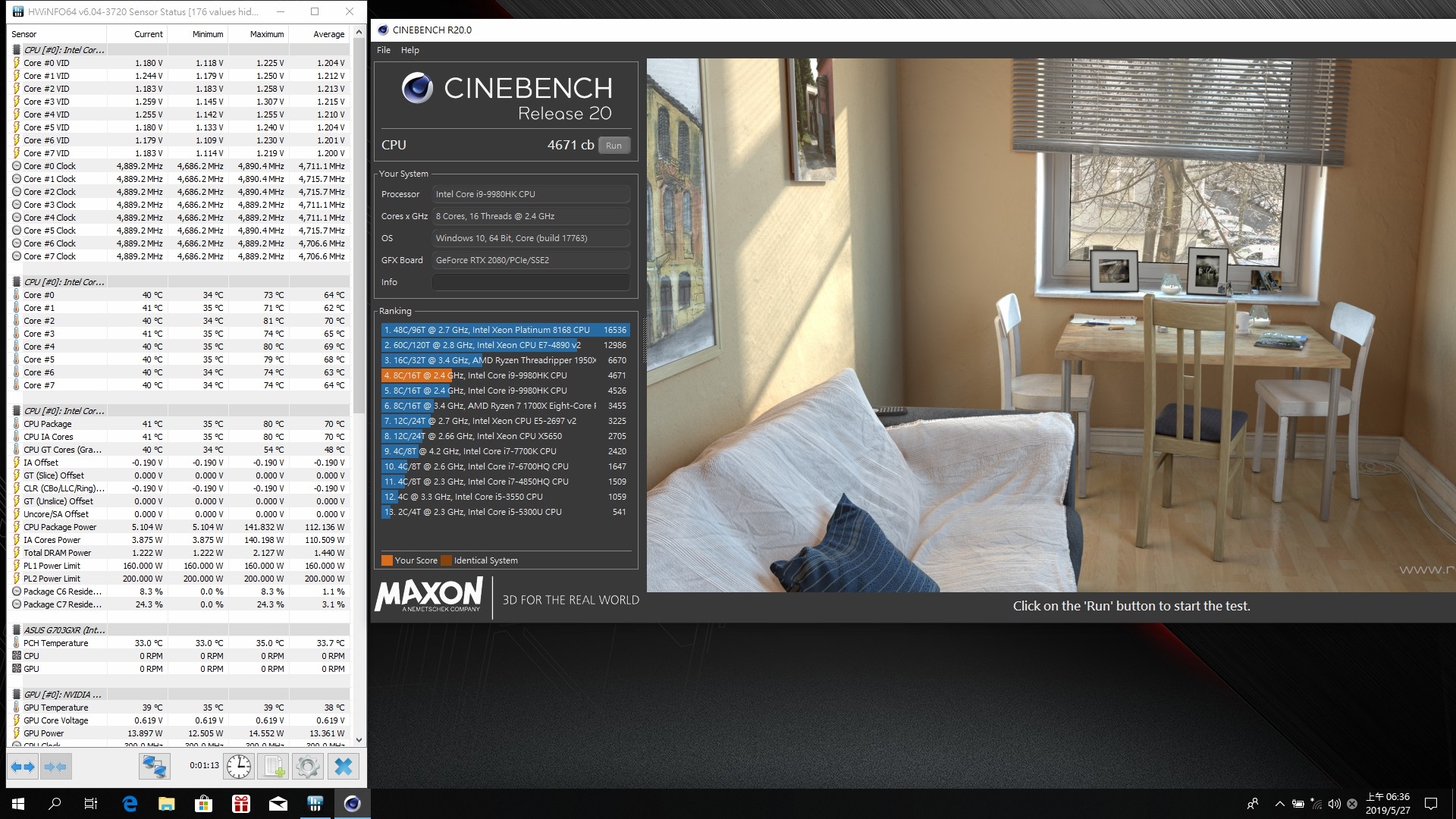This screenshot has width=1456, height=819.
Task: Open the Help menu in Cinebench
Action: point(409,50)
